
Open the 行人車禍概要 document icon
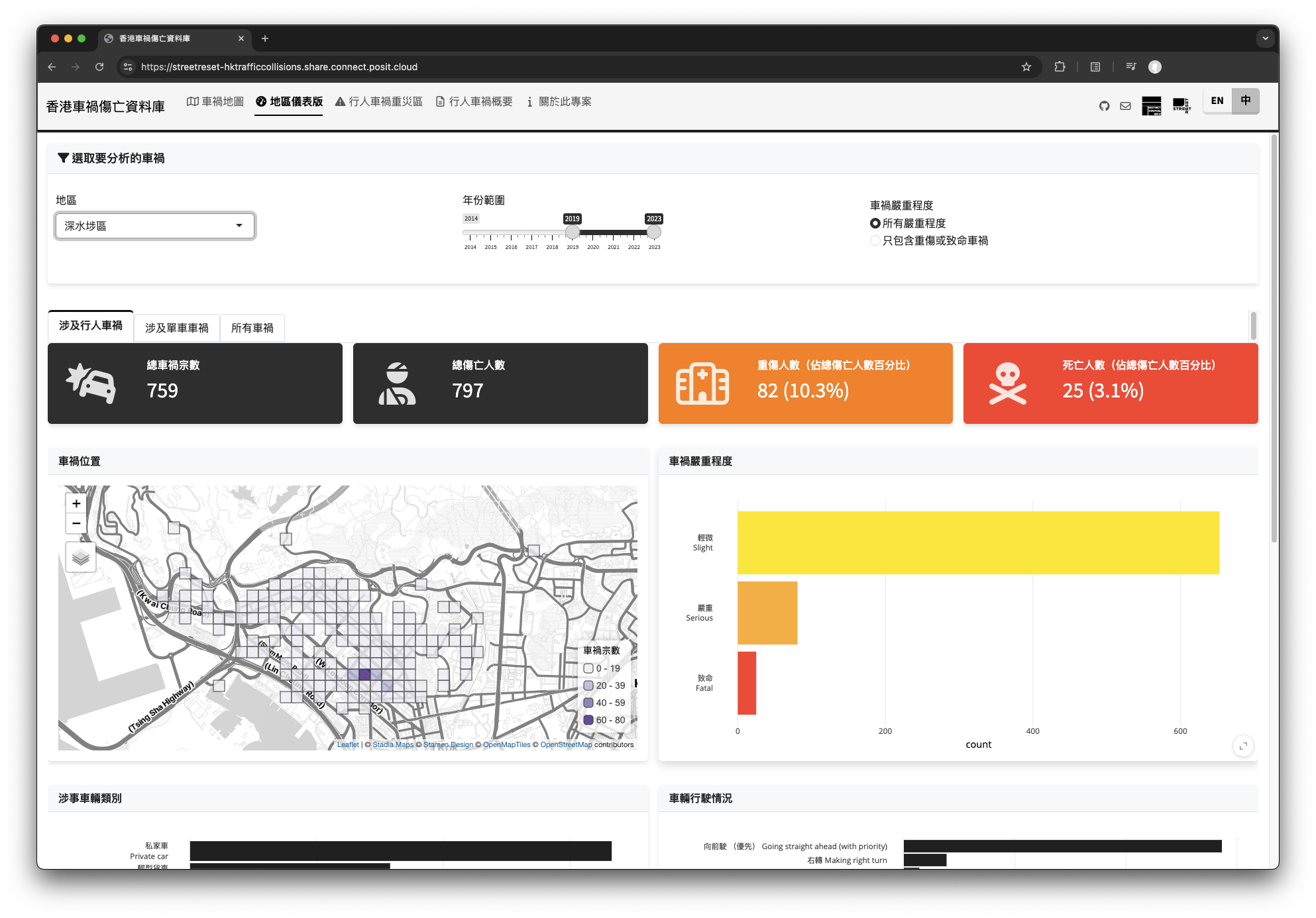pos(439,101)
